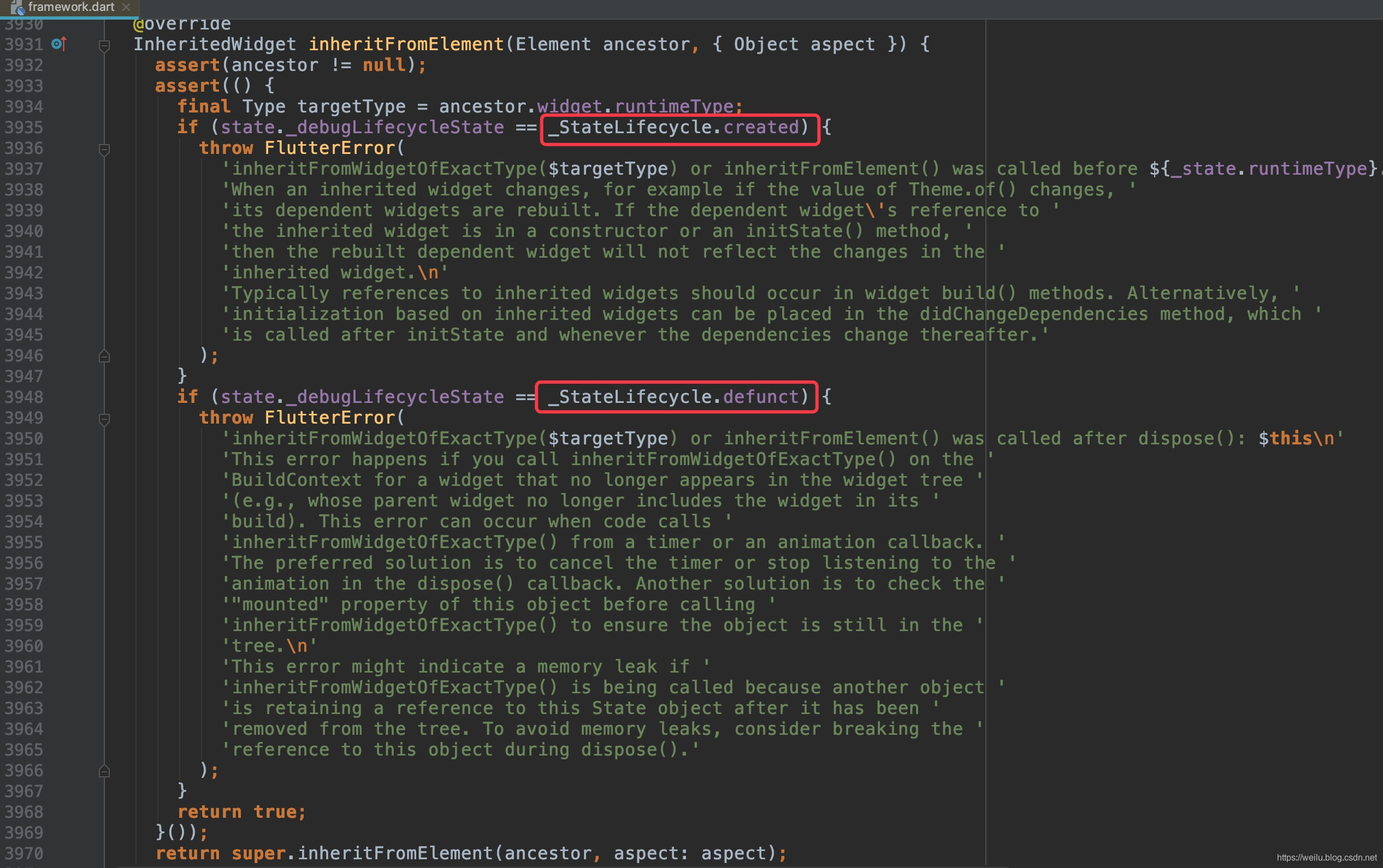Click fold end marker on line 3946
The image size is (1383, 868).
104,356
